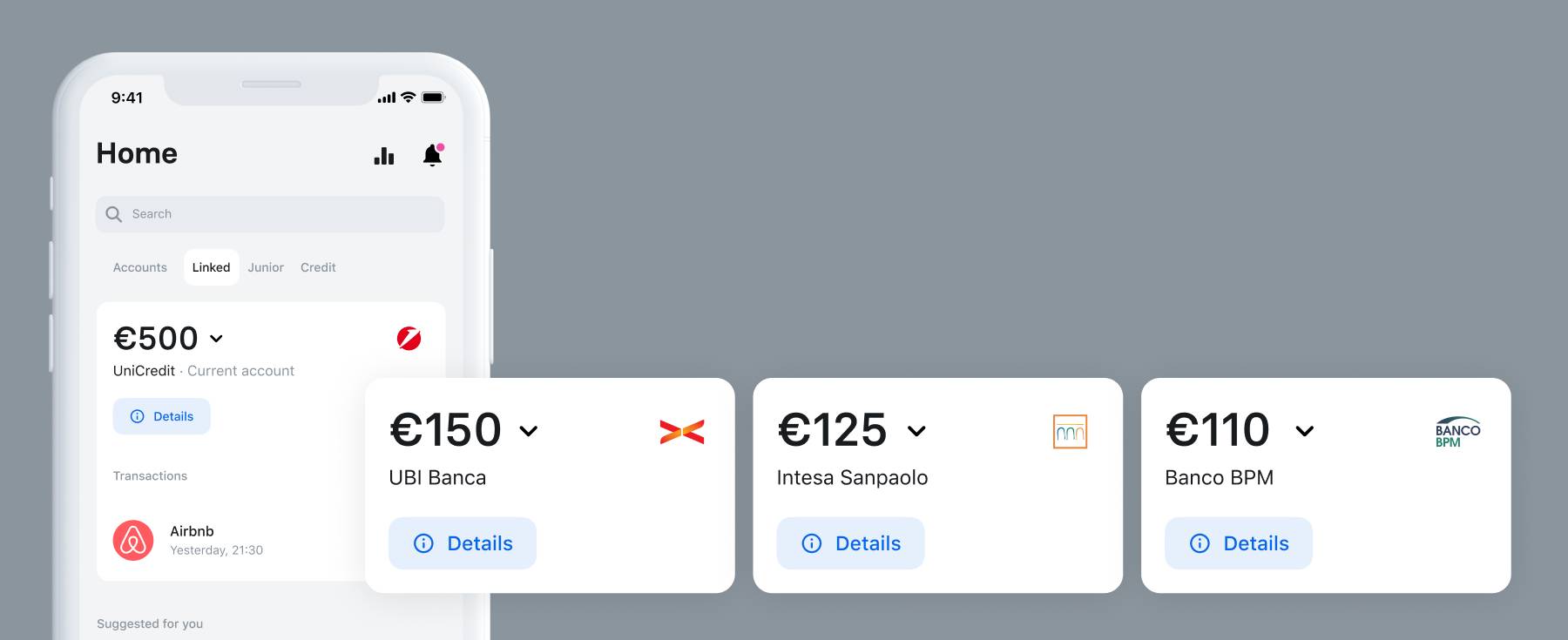This screenshot has height=640, width=1568.
Task: Open the Credit tab
Action: point(318,267)
